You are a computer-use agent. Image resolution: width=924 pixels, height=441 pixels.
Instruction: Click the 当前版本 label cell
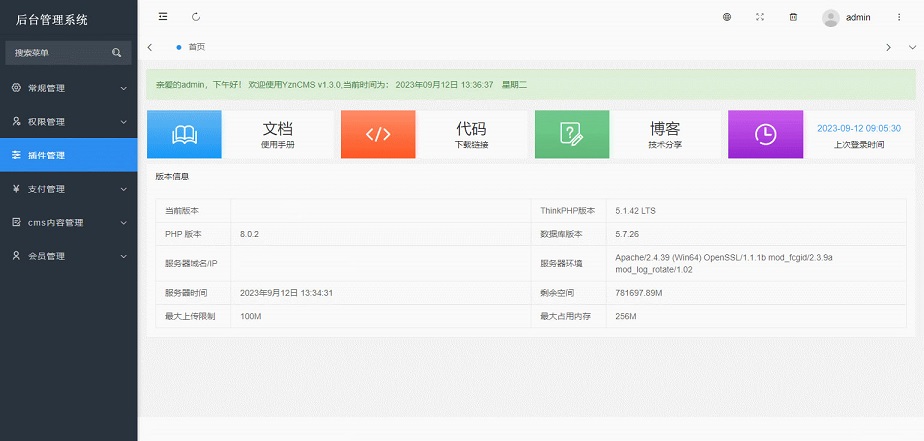pyautogui.click(x=193, y=210)
